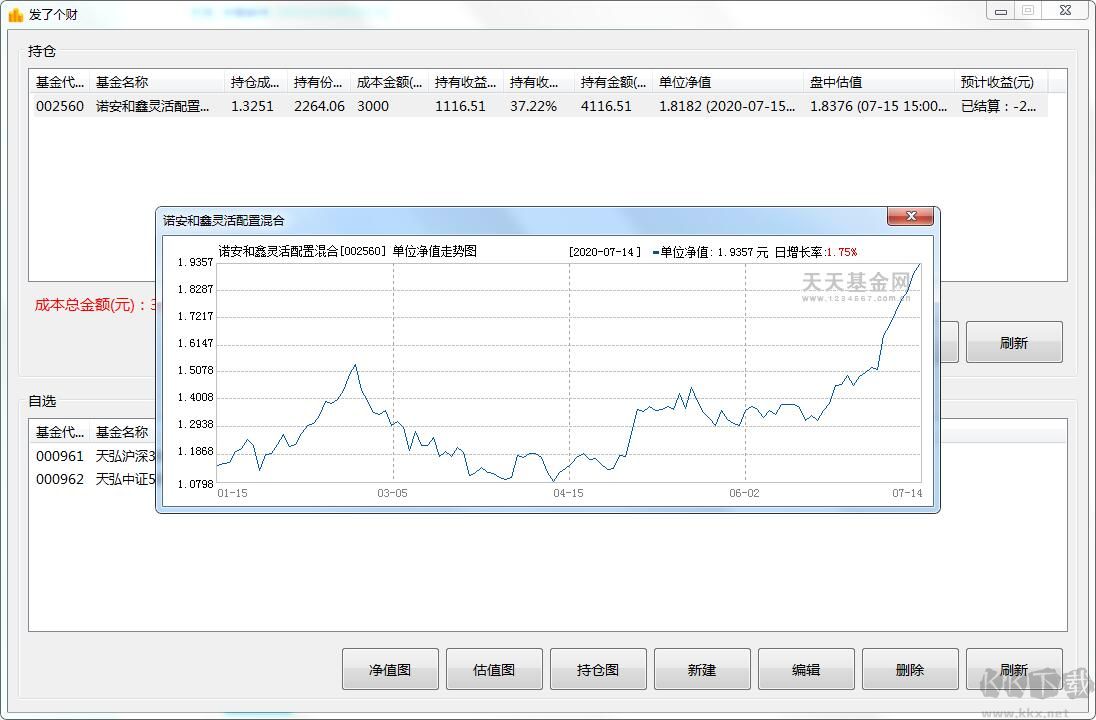Show the 持仓图 view
Screen dimensions: 1096x720
pyautogui.click(x=598, y=669)
